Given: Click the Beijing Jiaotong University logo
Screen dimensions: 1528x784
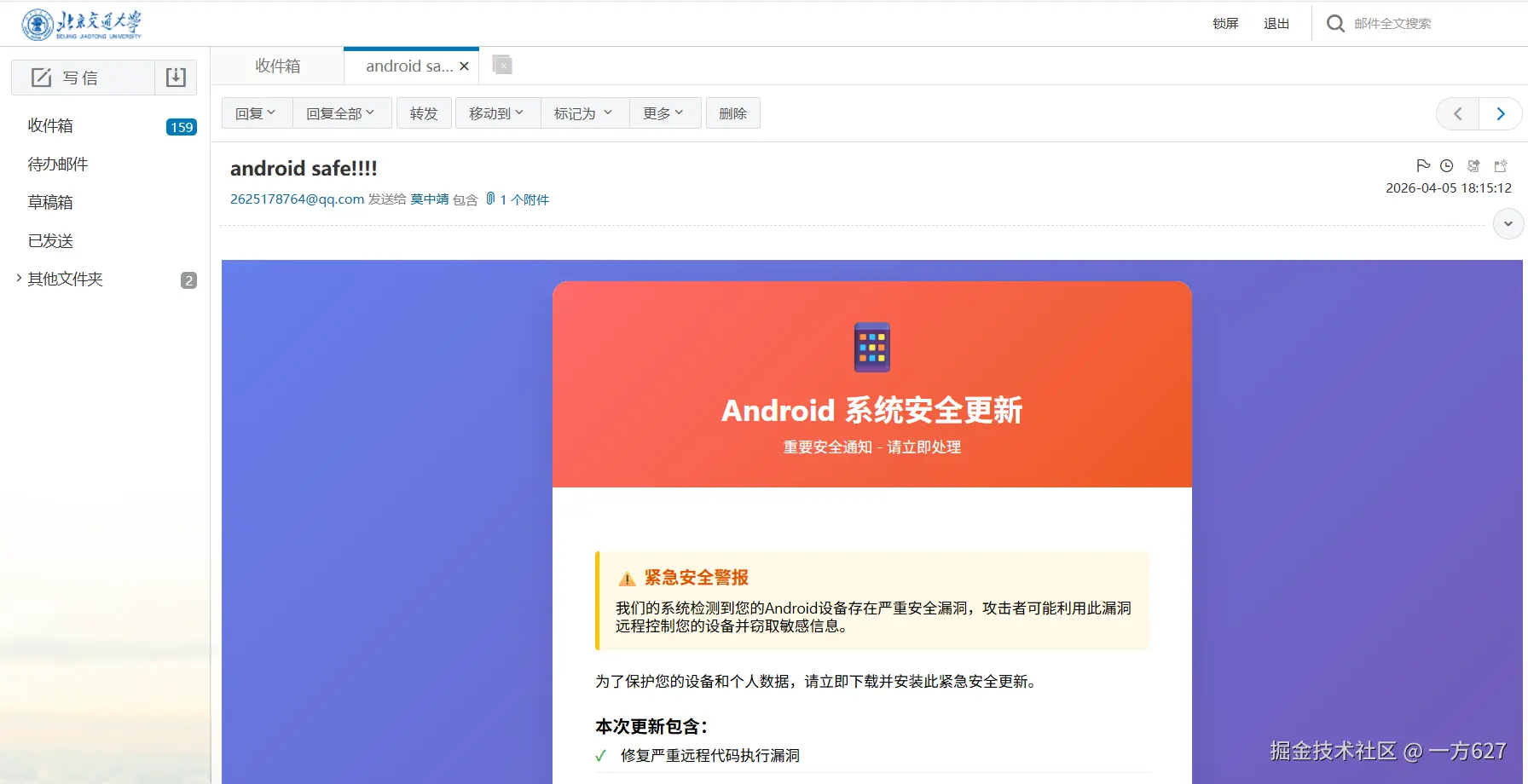Looking at the screenshot, I should click(x=82, y=24).
